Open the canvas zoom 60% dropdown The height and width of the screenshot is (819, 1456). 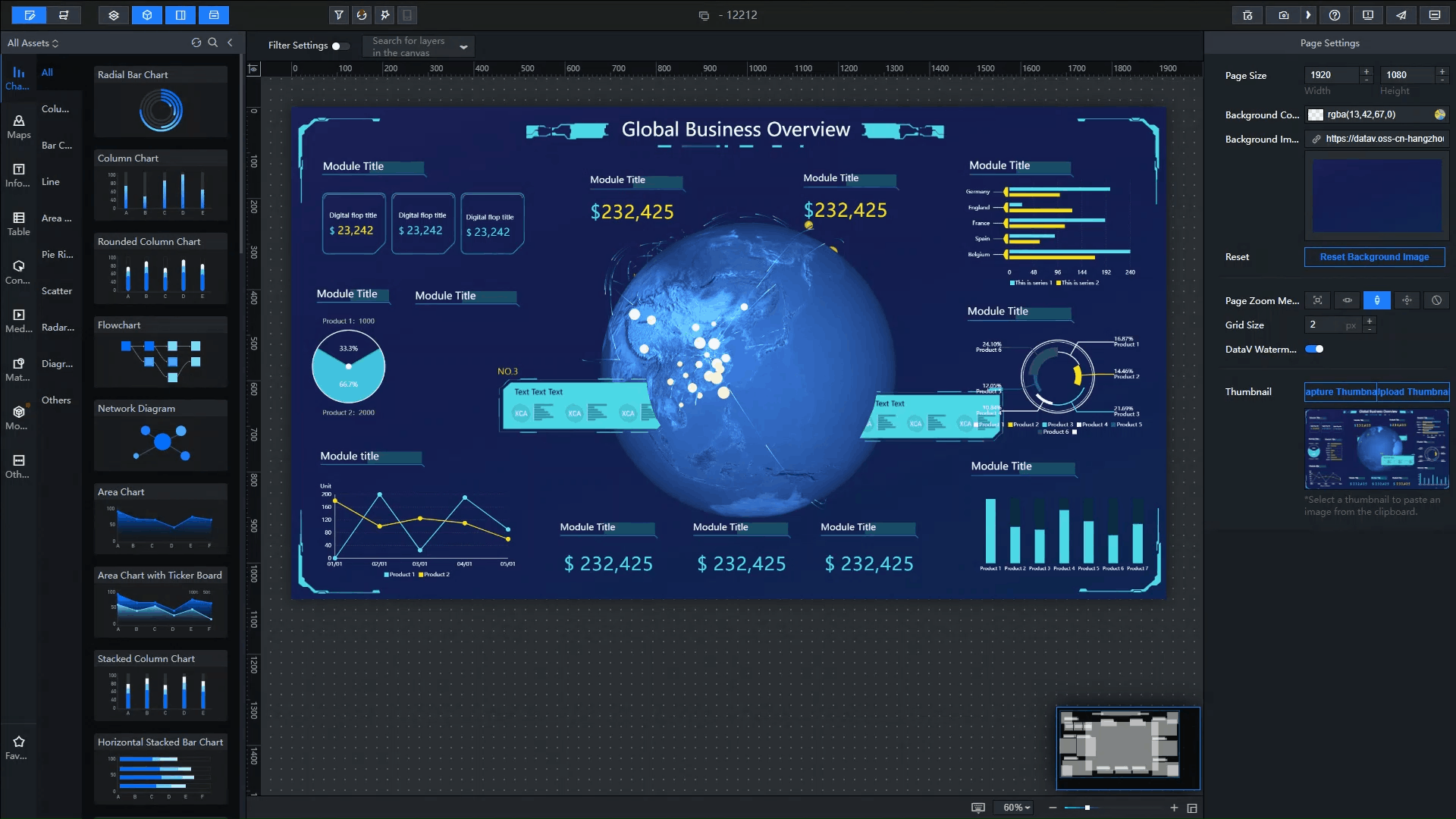(x=1016, y=808)
